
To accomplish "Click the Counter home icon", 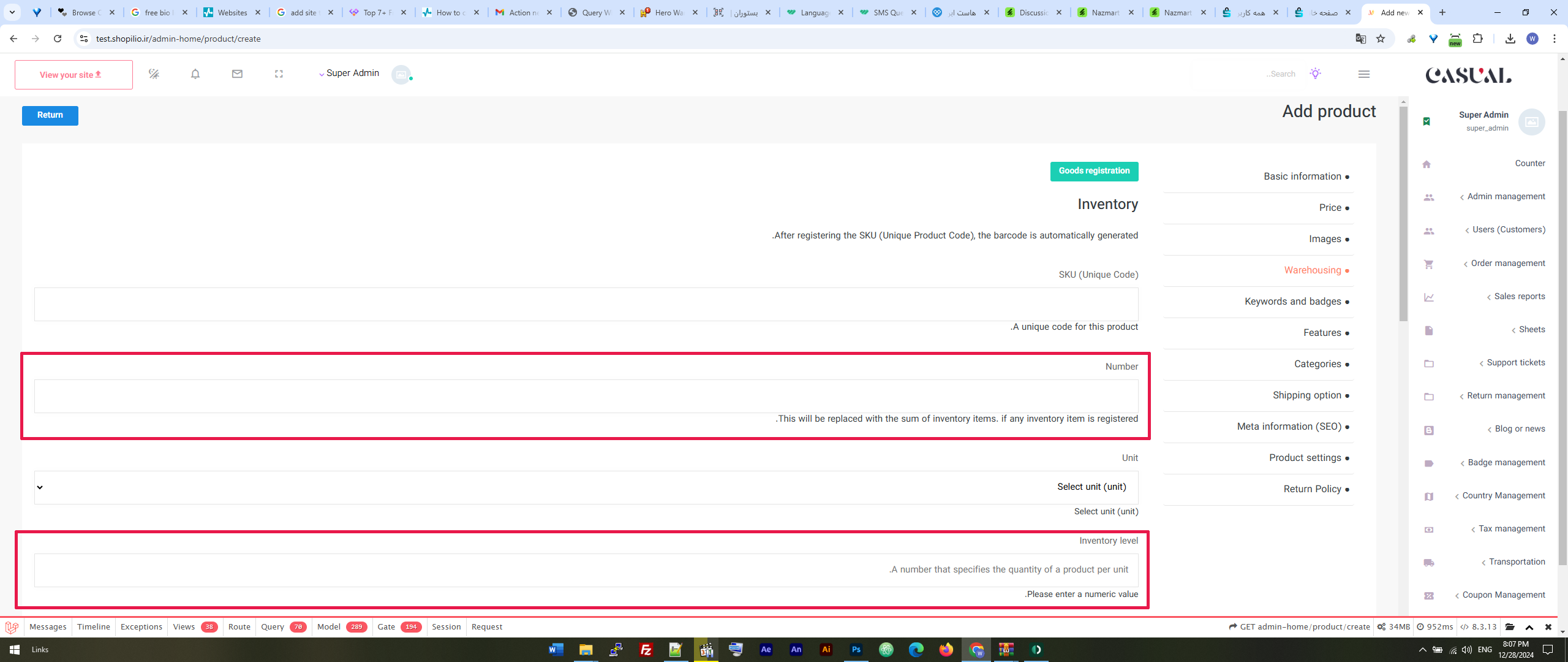I will (1427, 164).
